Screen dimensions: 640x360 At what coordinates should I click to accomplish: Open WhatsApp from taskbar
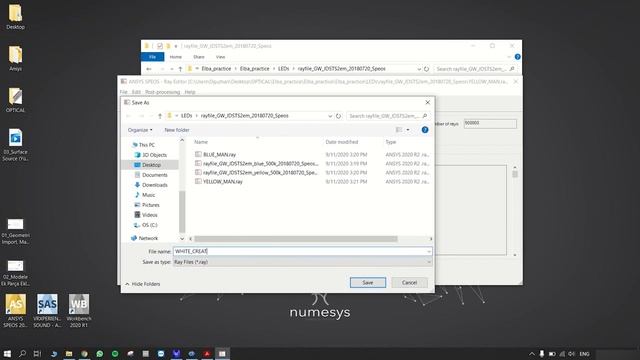coord(100,354)
